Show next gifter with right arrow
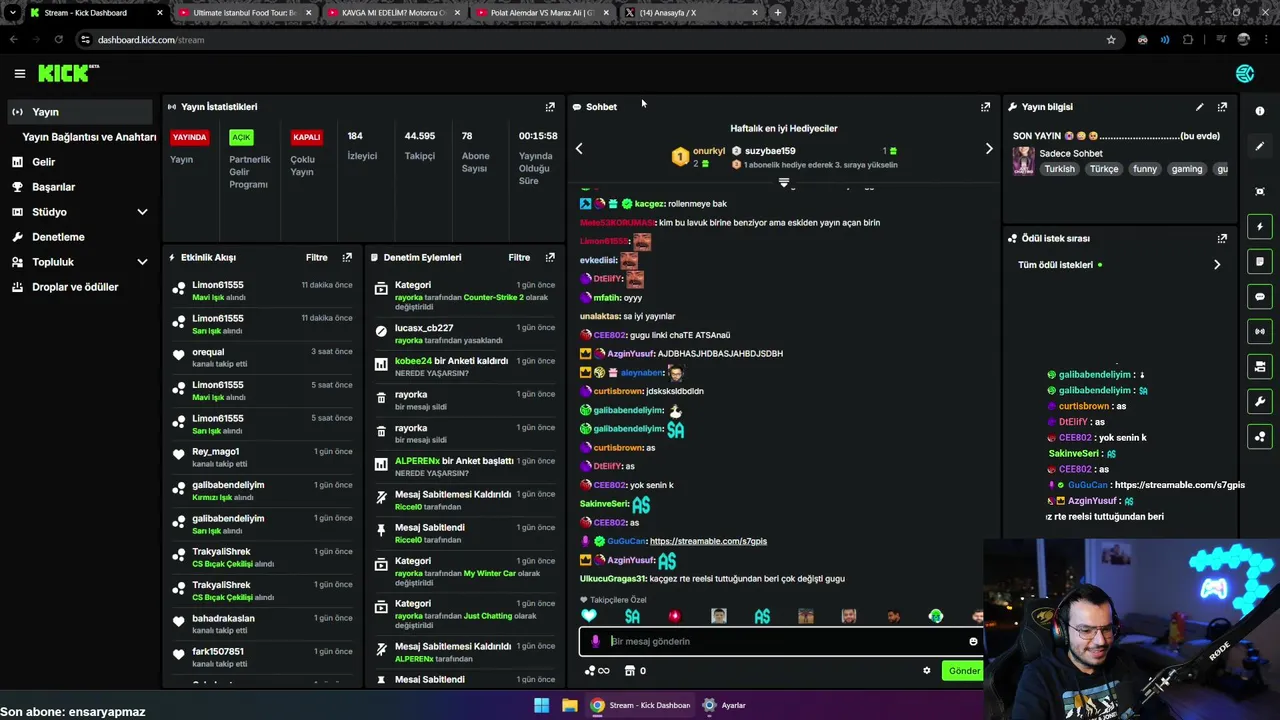 click(x=989, y=149)
